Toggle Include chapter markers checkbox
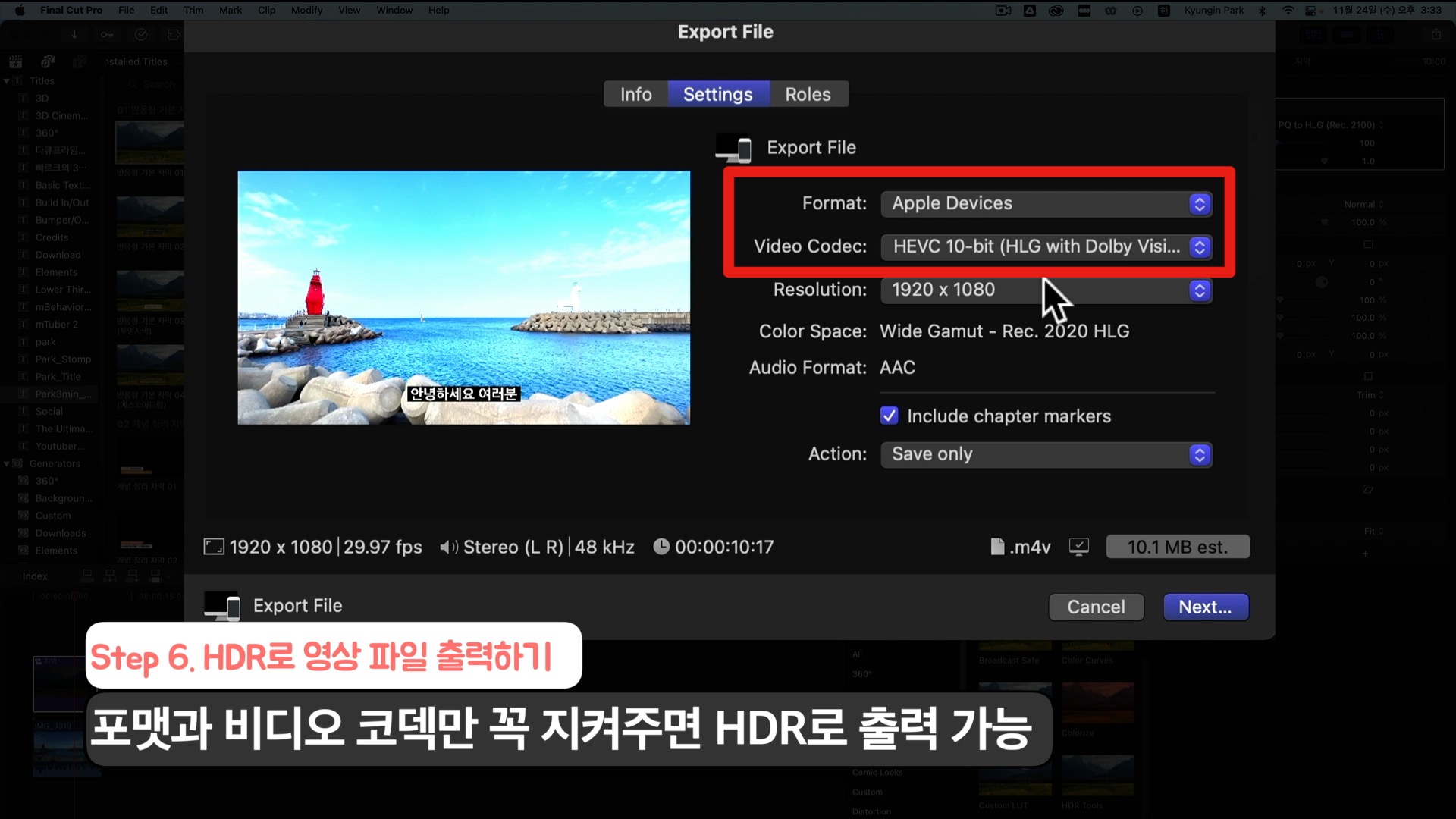This screenshot has height=819, width=1456. (889, 416)
